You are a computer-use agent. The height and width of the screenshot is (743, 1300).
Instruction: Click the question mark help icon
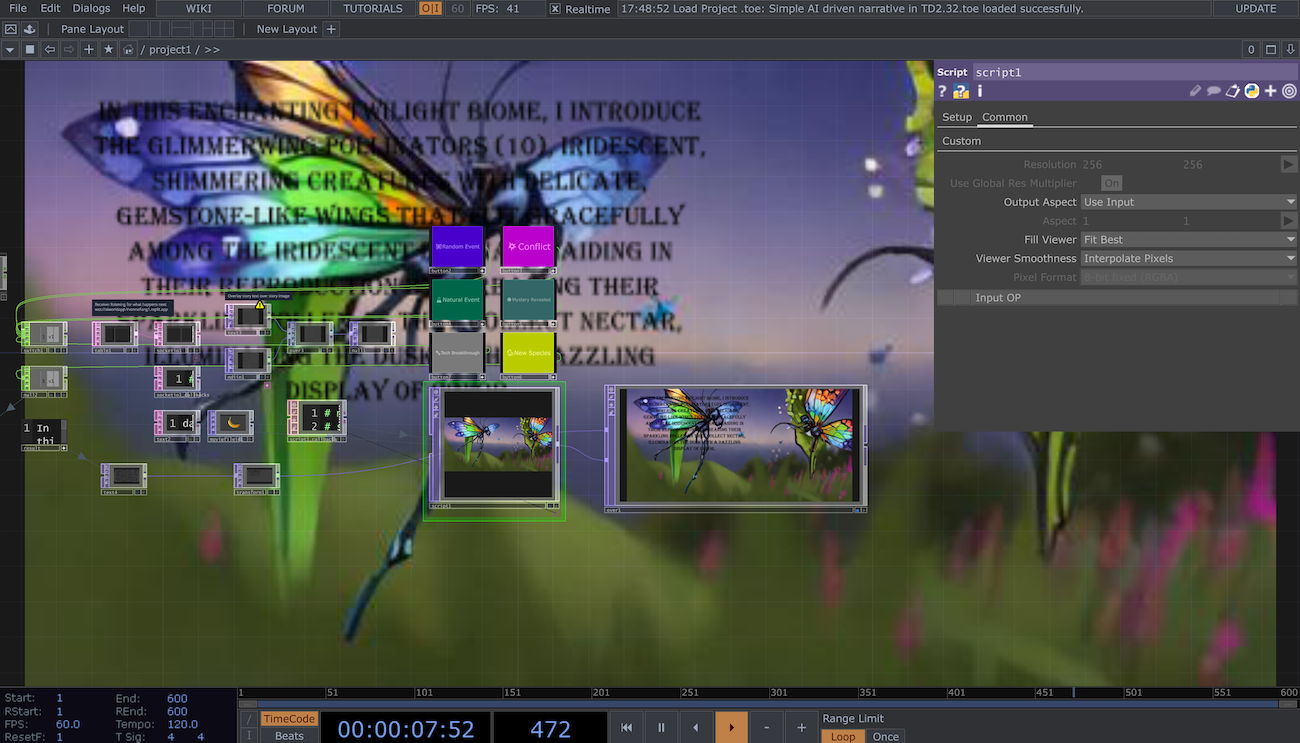(941, 91)
